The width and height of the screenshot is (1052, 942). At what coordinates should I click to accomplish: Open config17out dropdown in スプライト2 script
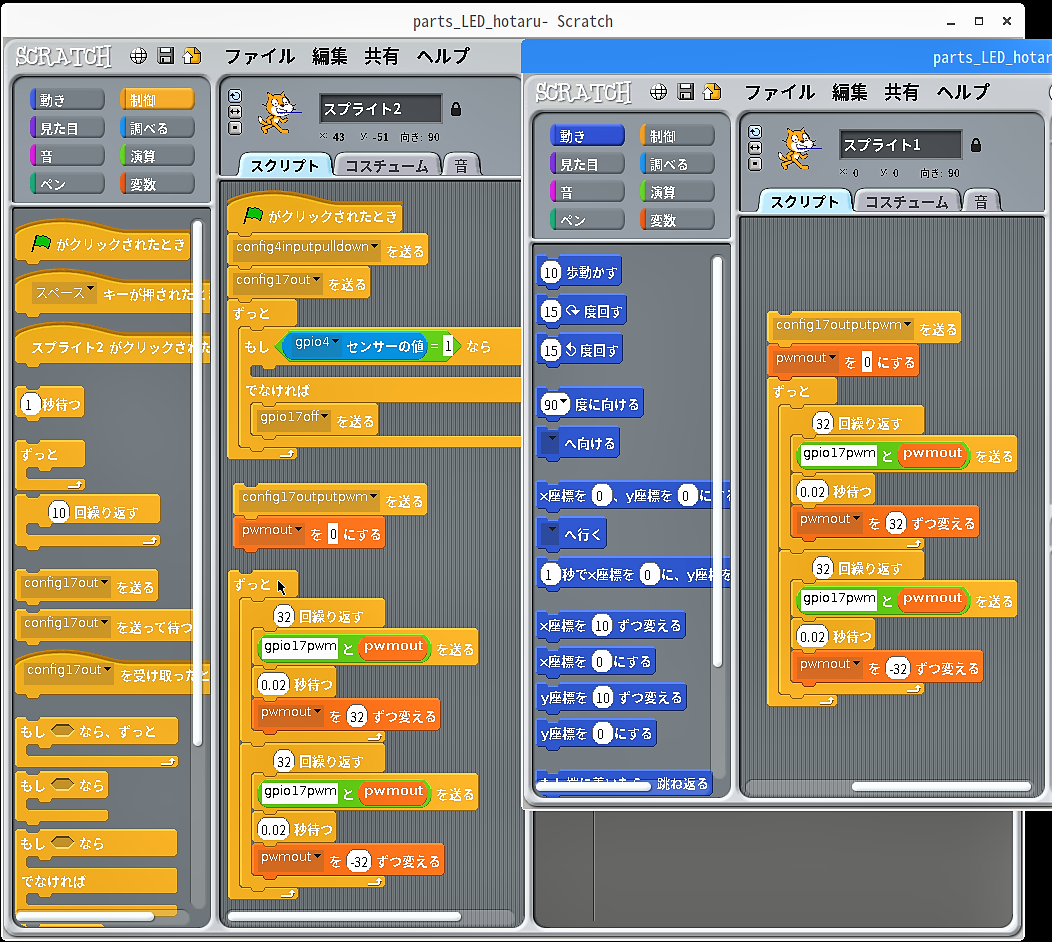[317, 279]
